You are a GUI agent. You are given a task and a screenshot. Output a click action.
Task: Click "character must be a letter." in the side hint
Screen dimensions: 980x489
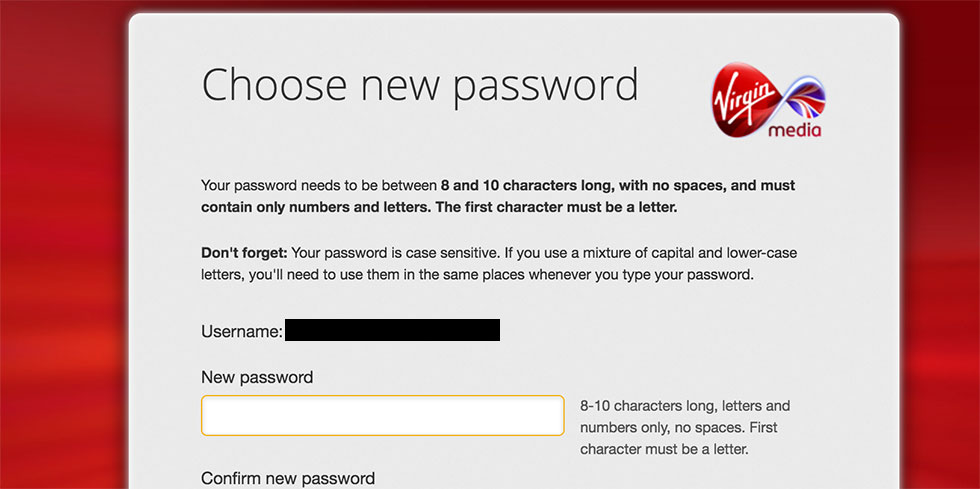click(x=664, y=449)
